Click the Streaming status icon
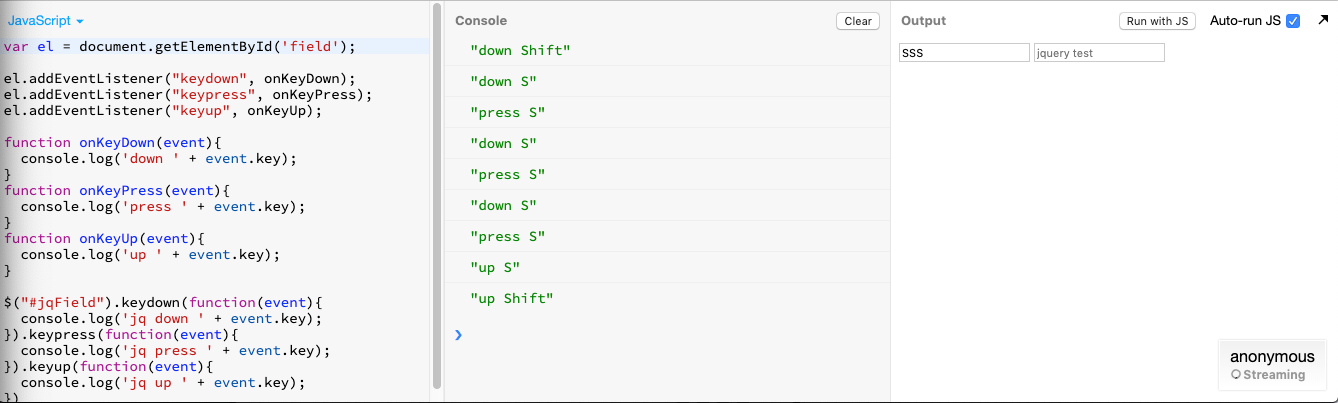1338x403 pixels. click(x=1236, y=375)
